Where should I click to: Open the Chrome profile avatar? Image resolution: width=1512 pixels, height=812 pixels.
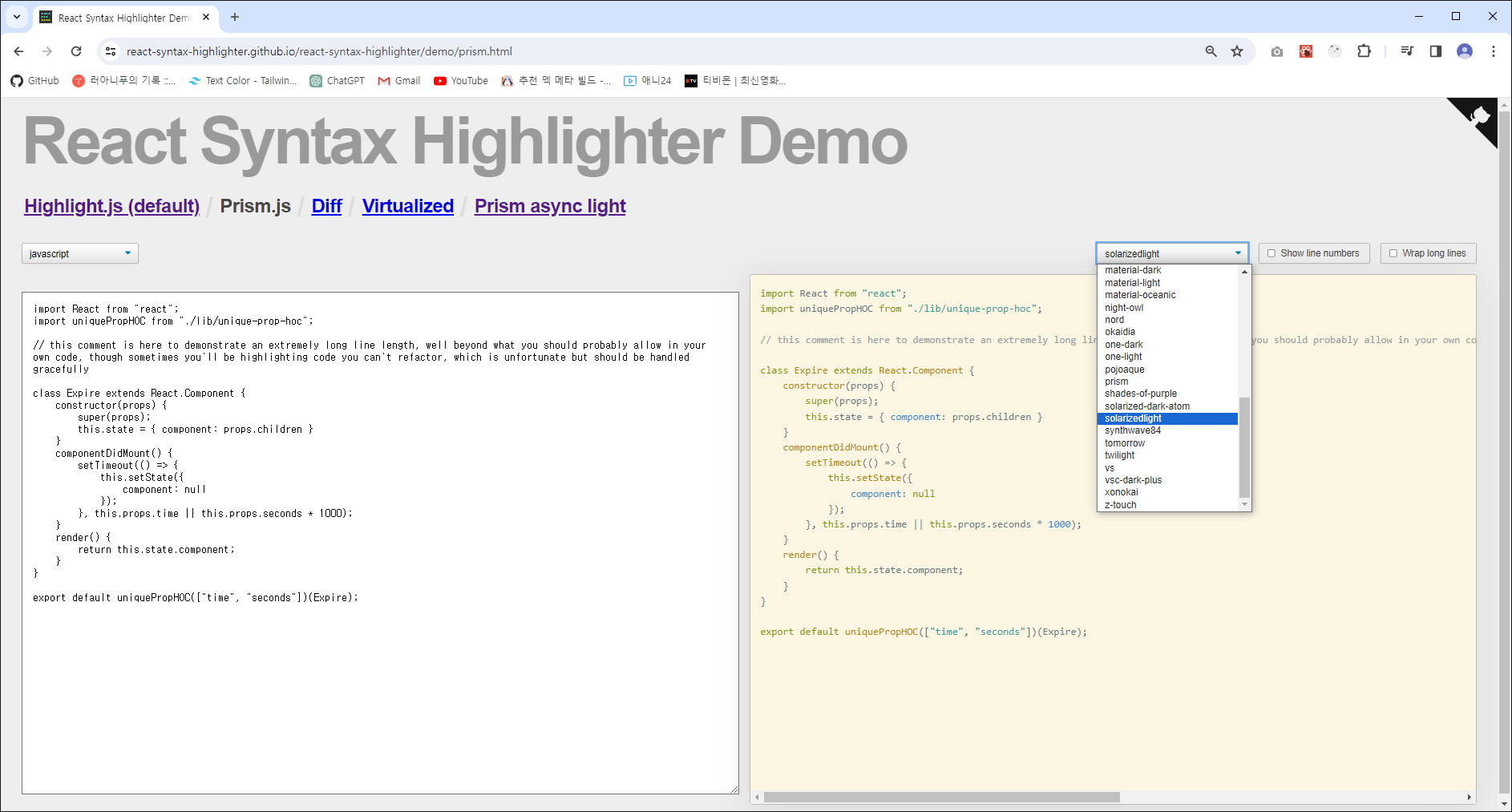point(1465,51)
